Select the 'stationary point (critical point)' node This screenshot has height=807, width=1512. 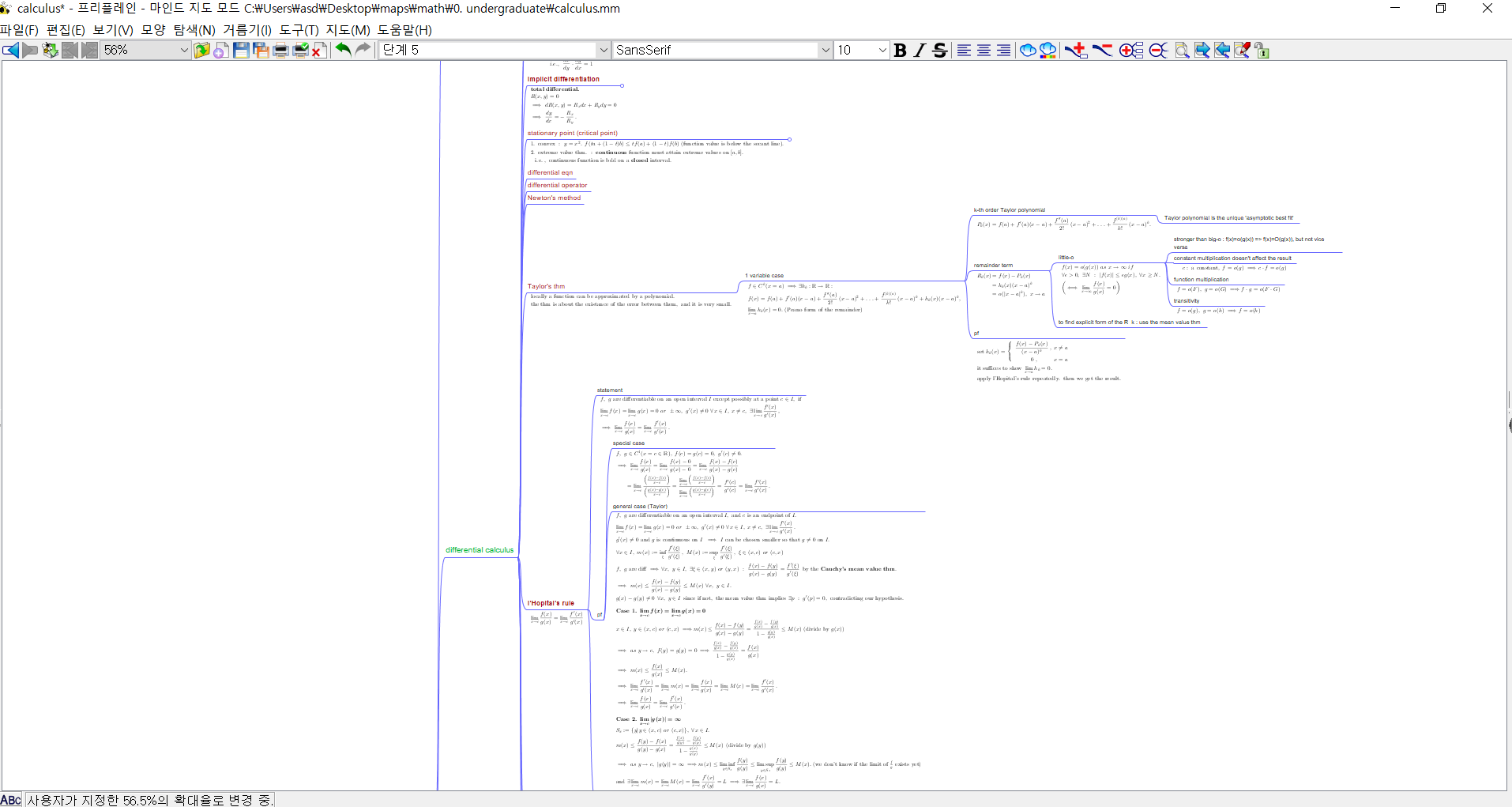click(573, 134)
